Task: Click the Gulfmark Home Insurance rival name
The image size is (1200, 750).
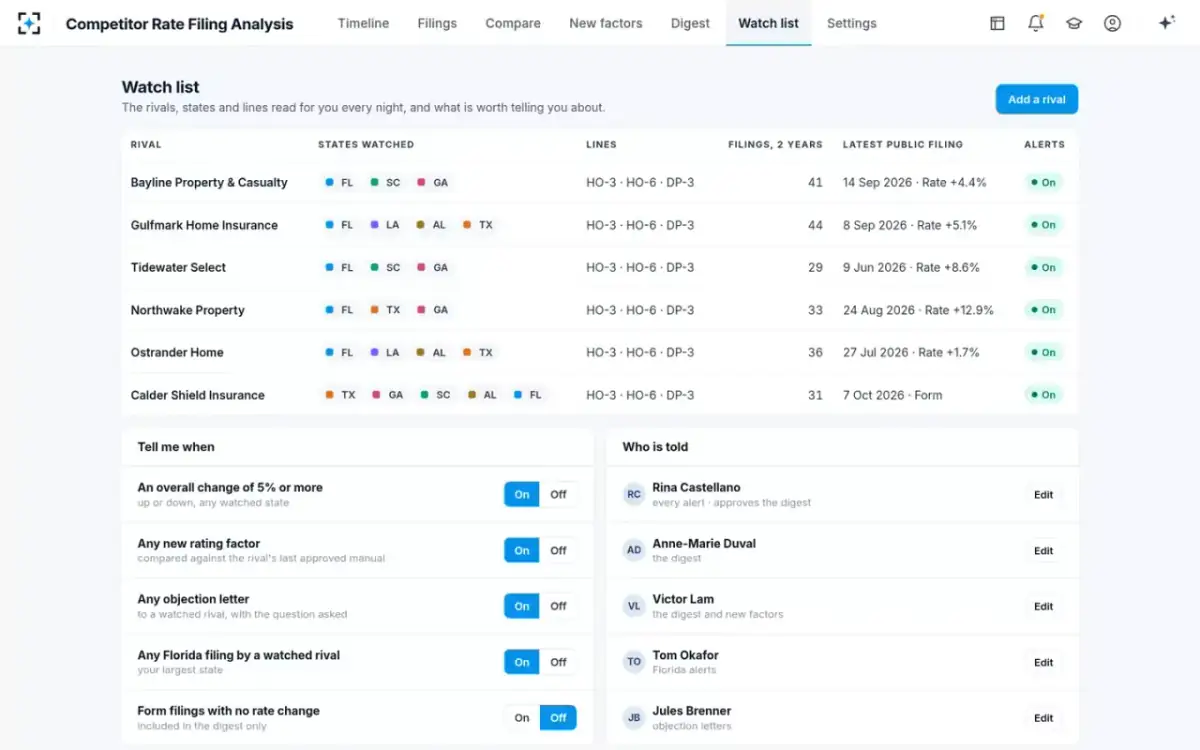Action: click(204, 225)
